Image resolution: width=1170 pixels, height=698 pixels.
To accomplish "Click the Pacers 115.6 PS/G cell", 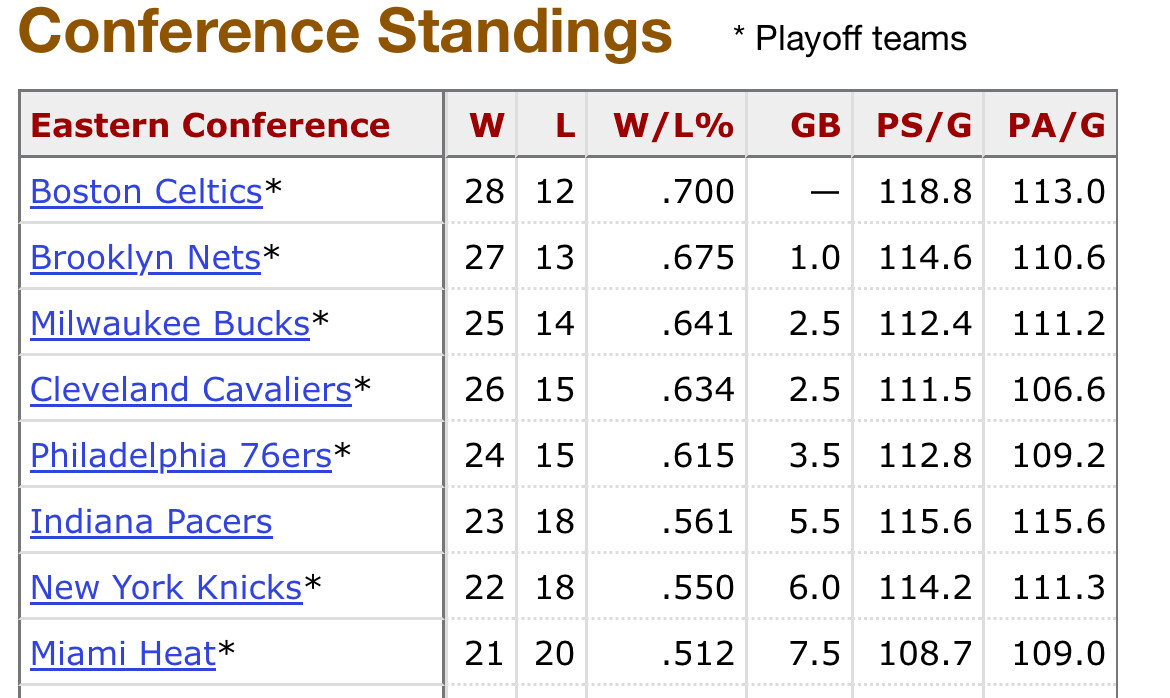I will (925, 522).
